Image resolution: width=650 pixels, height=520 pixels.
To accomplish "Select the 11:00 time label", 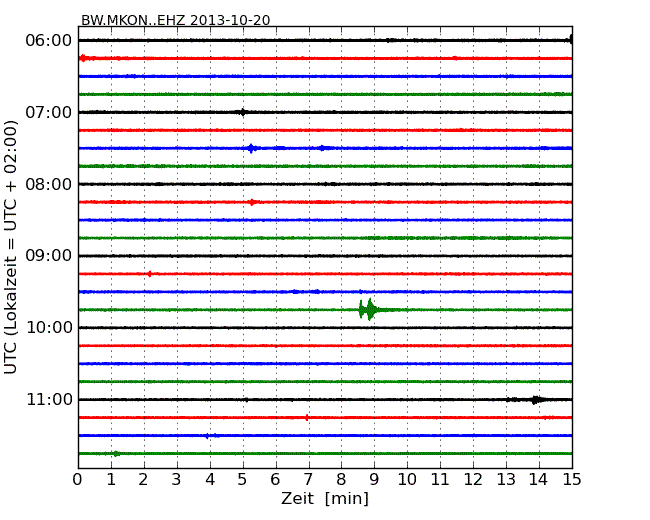I will tap(49, 399).
